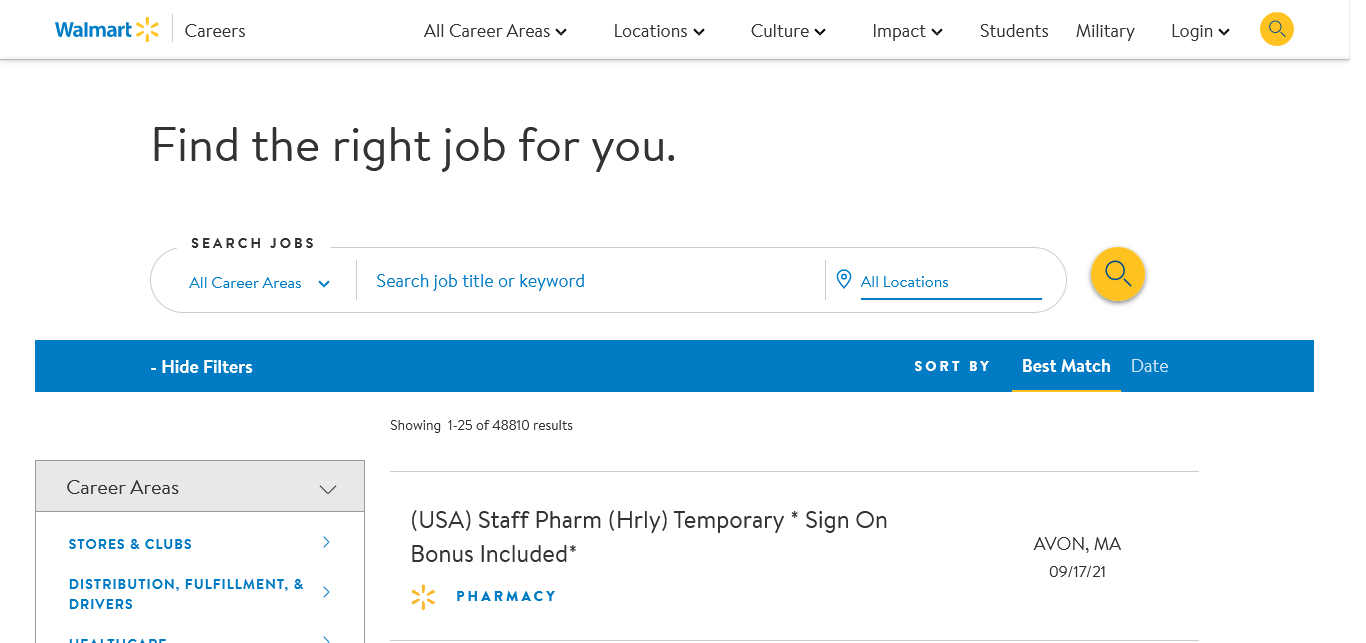
Task: Sort results by Date
Action: click(1149, 366)
